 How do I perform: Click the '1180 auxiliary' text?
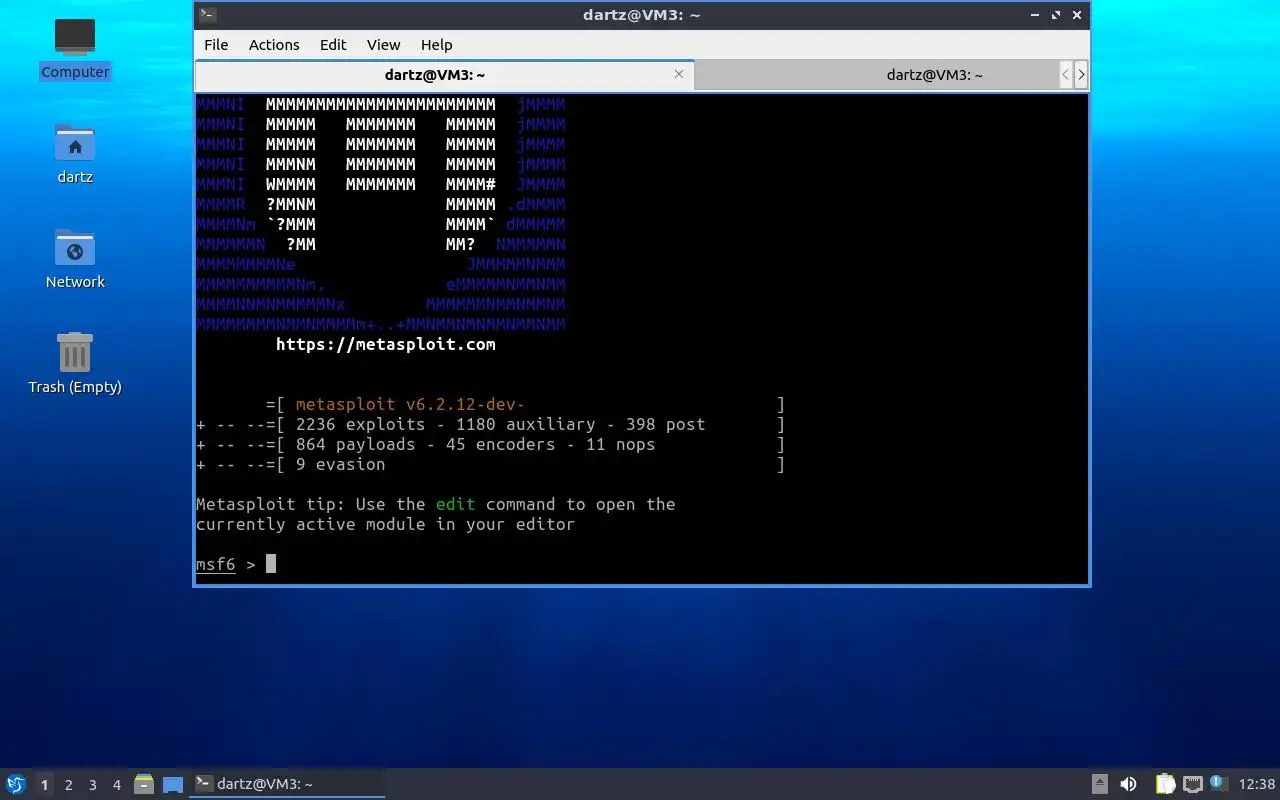[x=525, y=424]
